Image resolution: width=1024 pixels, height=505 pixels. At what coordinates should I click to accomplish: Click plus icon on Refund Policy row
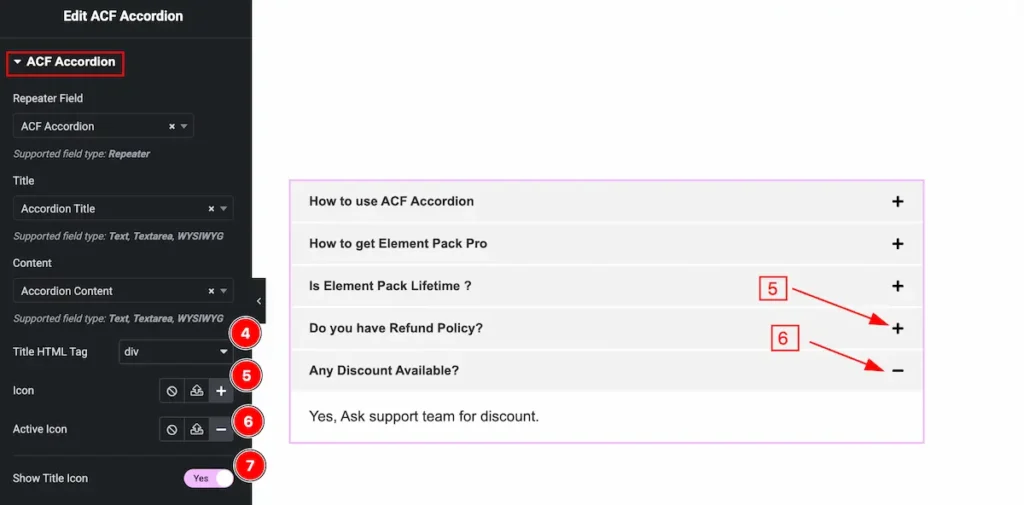tap(897, 329)
